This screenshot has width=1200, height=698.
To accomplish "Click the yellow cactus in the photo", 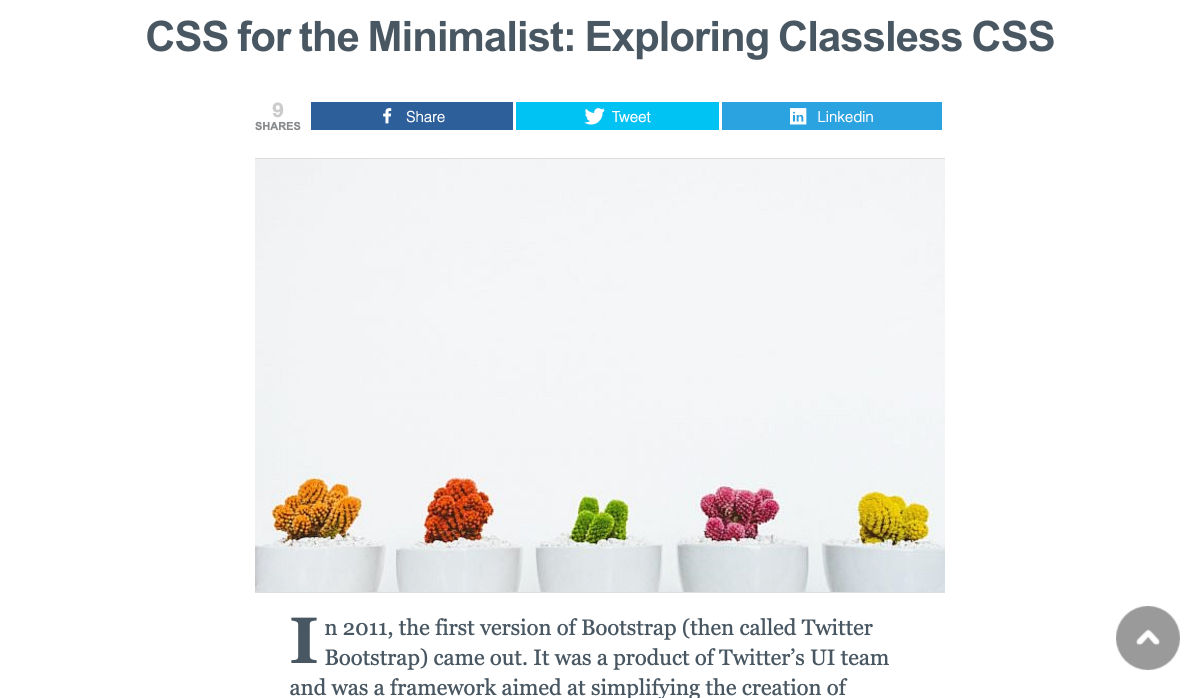I will coord(893,518).
